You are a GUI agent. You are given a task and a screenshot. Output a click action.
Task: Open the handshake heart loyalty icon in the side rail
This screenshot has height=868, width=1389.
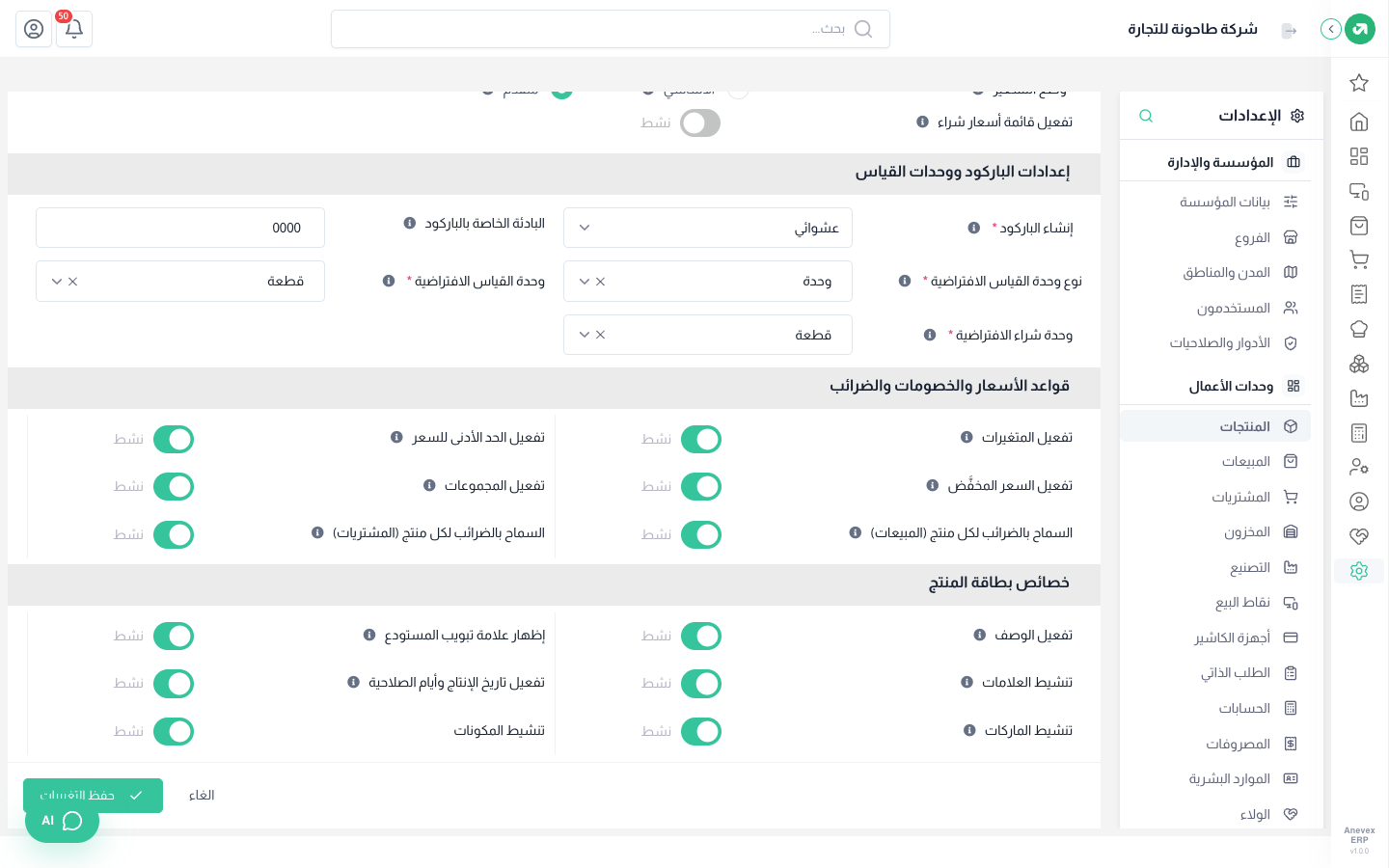pyautogui.click(x=1359, y=536)
